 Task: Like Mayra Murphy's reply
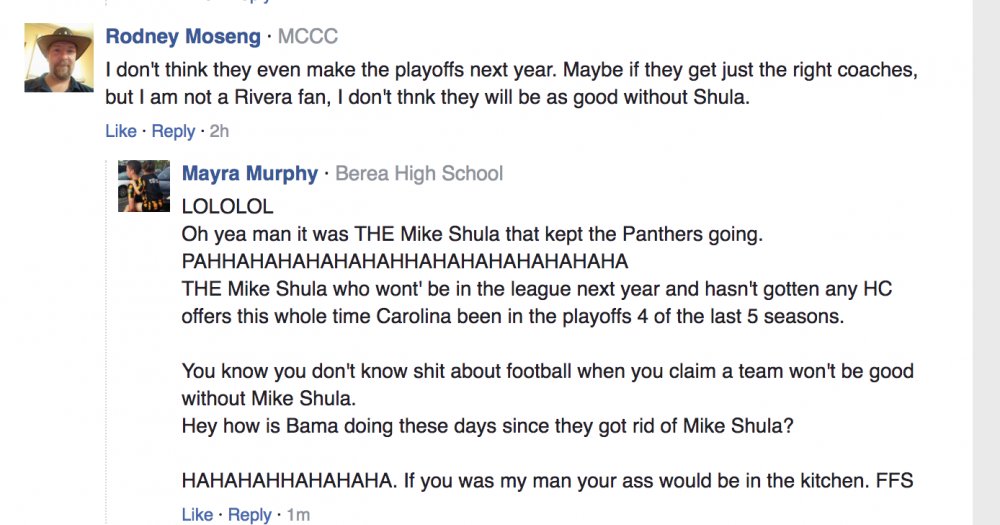coord(197,514)
